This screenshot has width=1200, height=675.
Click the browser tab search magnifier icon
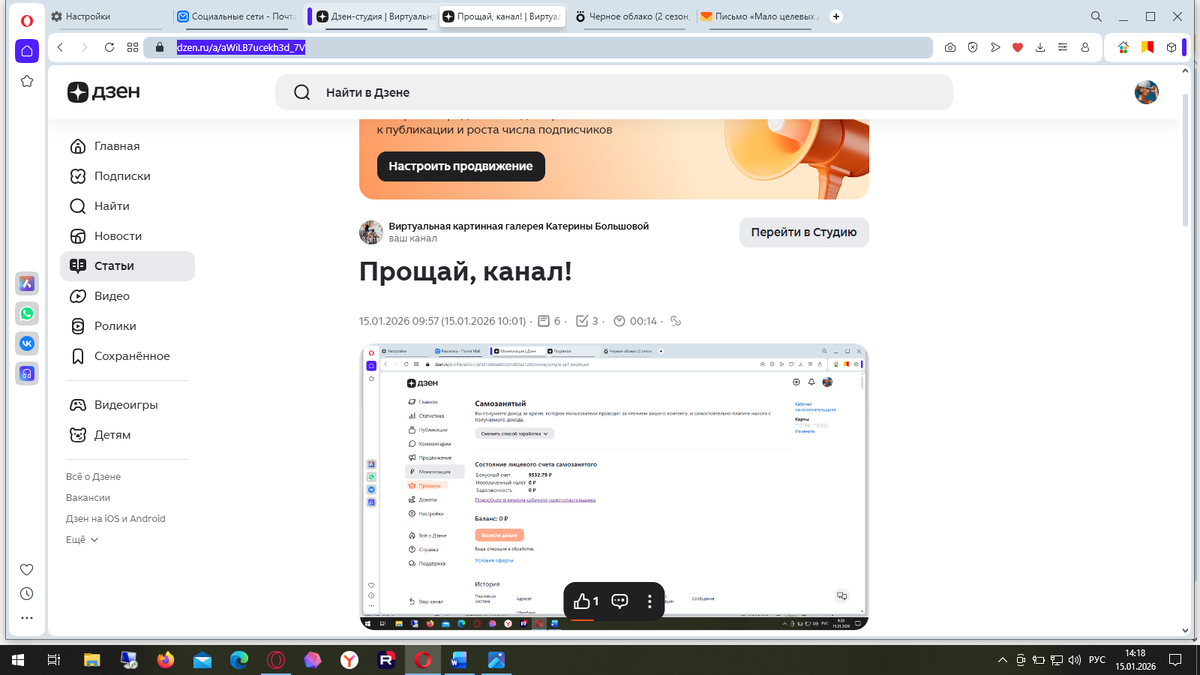pyautogui.click(x=1097, y=16)
